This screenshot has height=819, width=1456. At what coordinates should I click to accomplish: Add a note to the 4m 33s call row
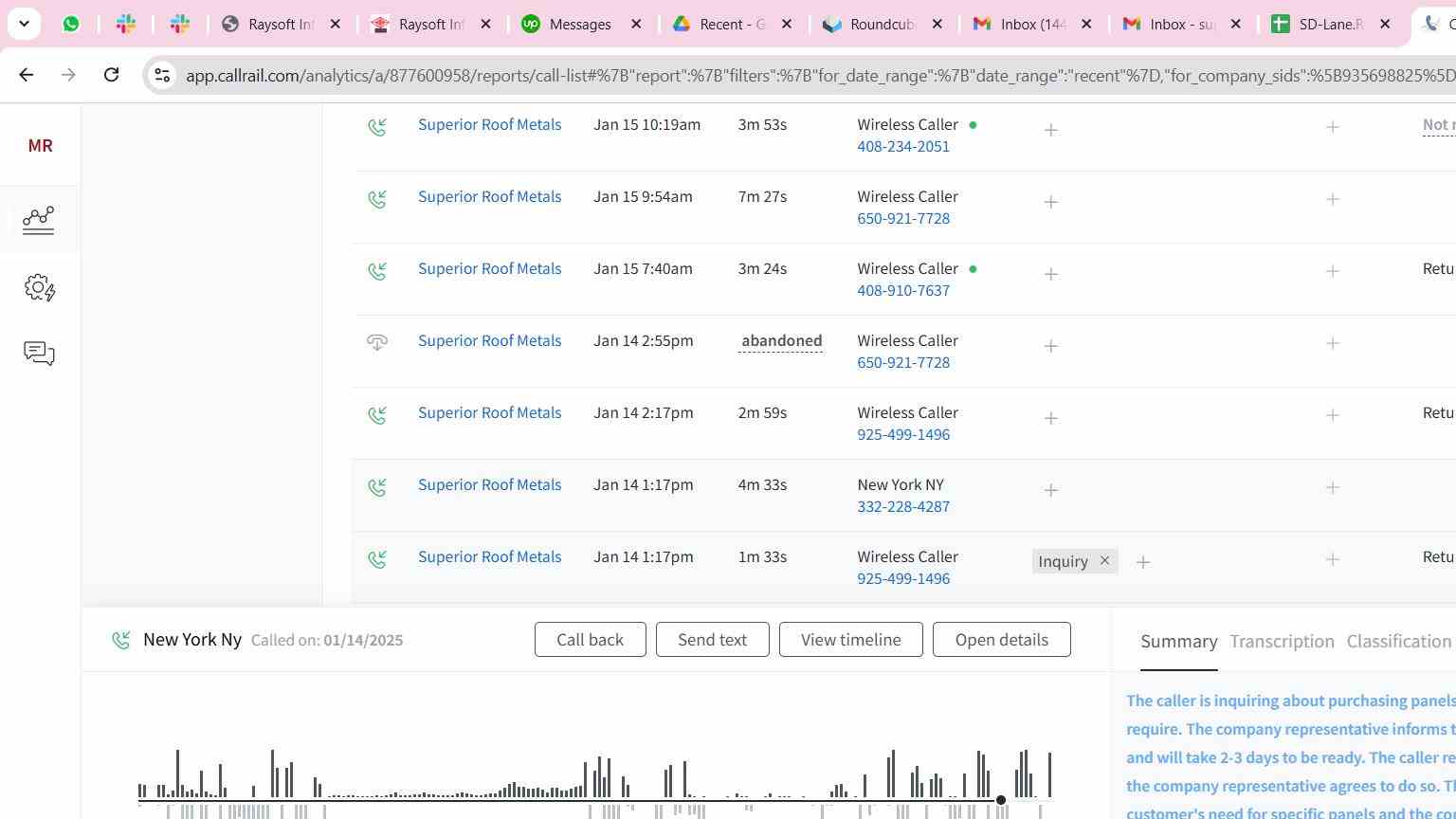1332,487
